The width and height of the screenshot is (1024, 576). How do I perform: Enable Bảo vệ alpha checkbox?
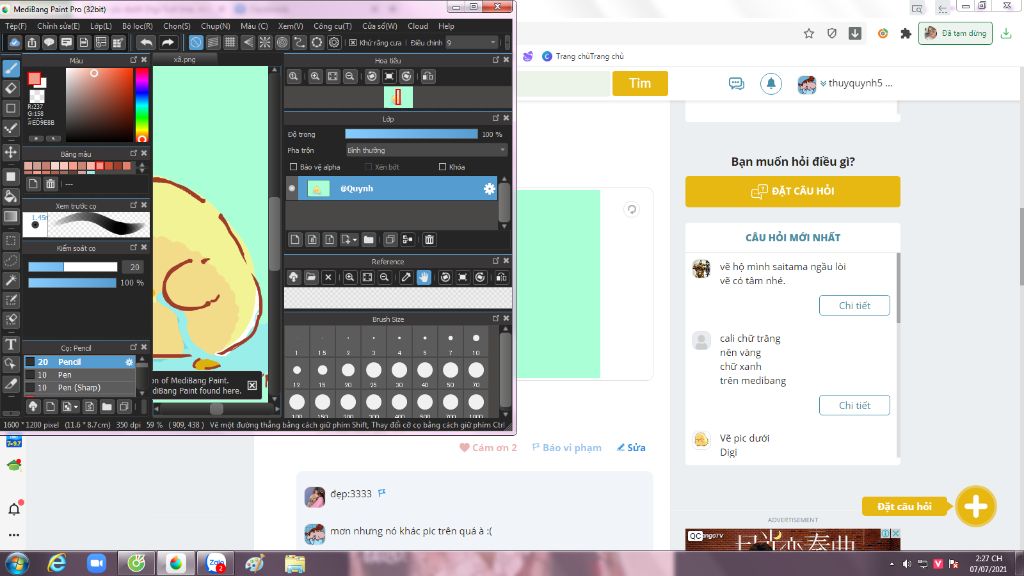coord(293,167)
